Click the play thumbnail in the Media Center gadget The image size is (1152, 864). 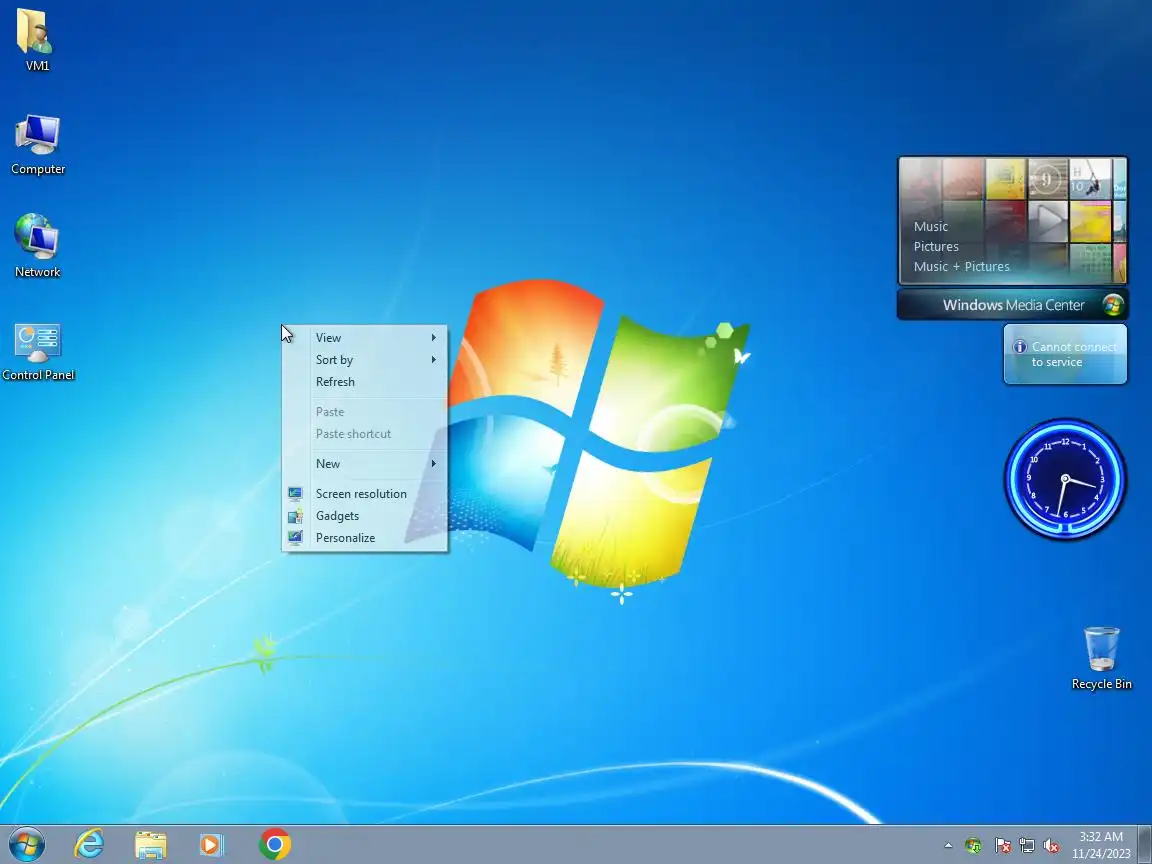point(1048,220)
